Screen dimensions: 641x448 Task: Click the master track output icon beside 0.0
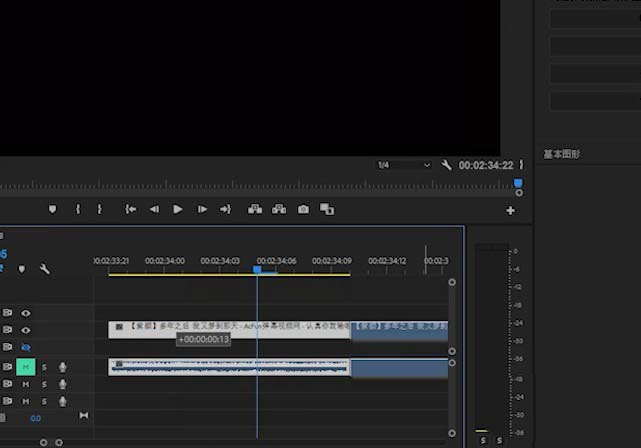(84, 416)
